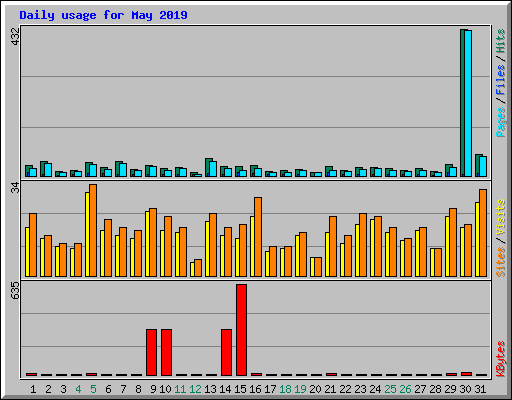The width and height of the screenshot is (512, 400).
Task: Click the day 8 axis label
Action: (x=138, y=389)
